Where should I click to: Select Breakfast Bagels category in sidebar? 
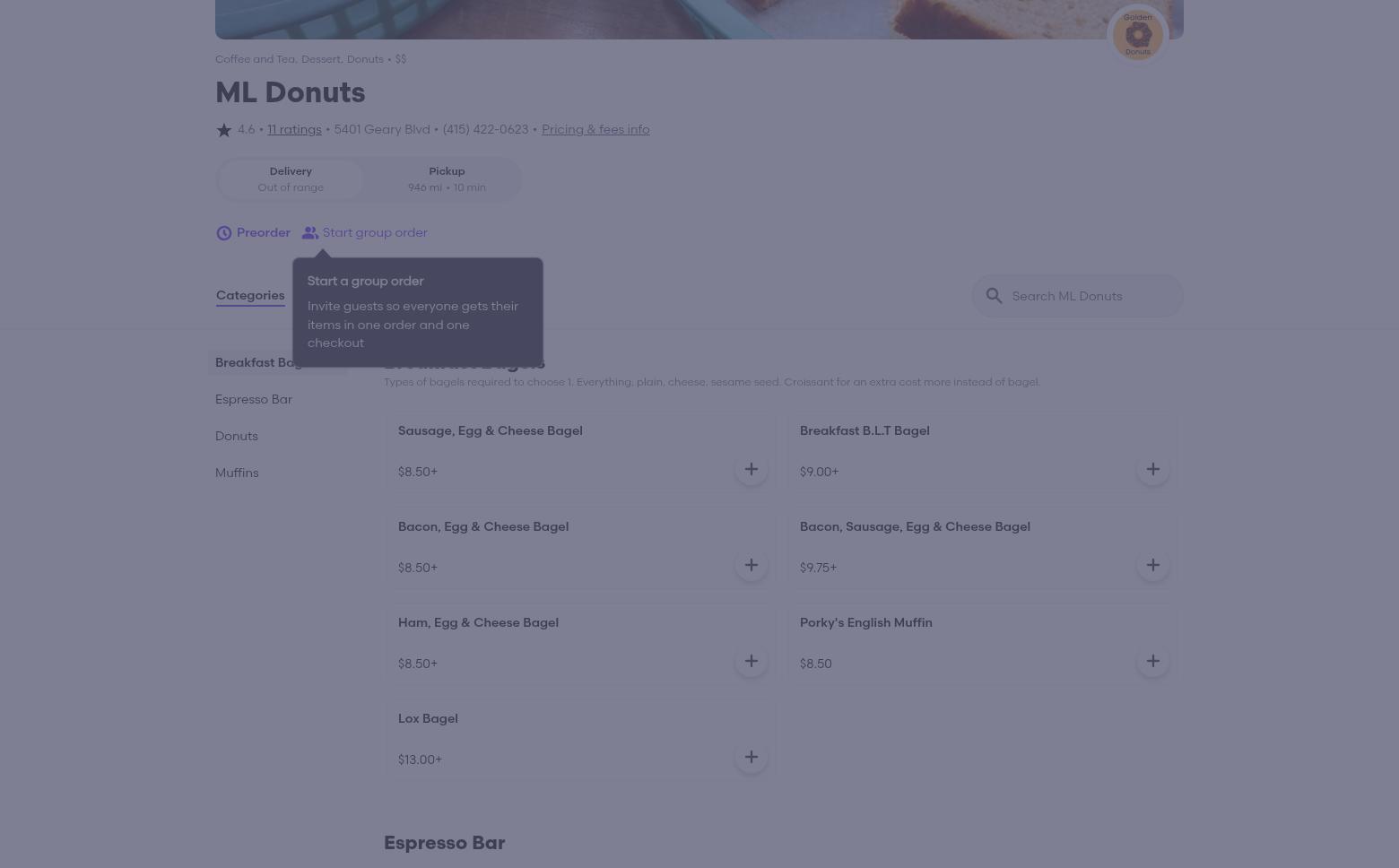278,362
